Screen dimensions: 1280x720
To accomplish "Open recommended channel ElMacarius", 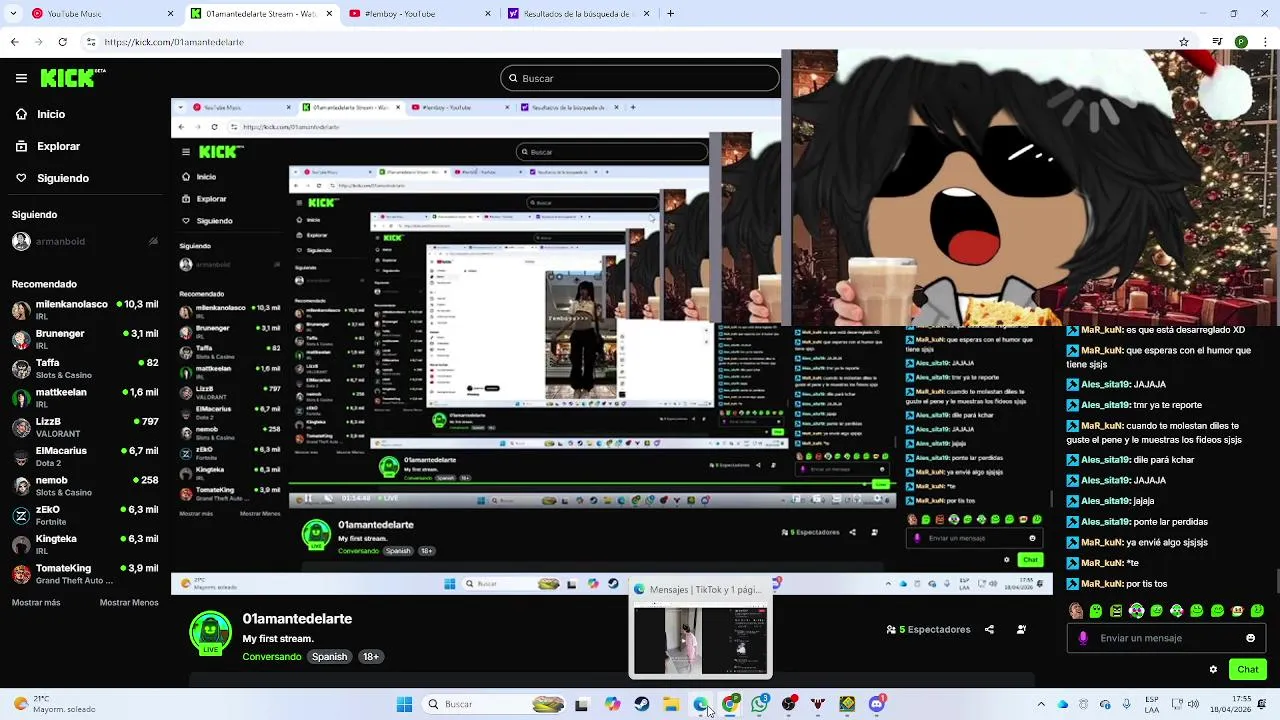I will tap(84, 456).
